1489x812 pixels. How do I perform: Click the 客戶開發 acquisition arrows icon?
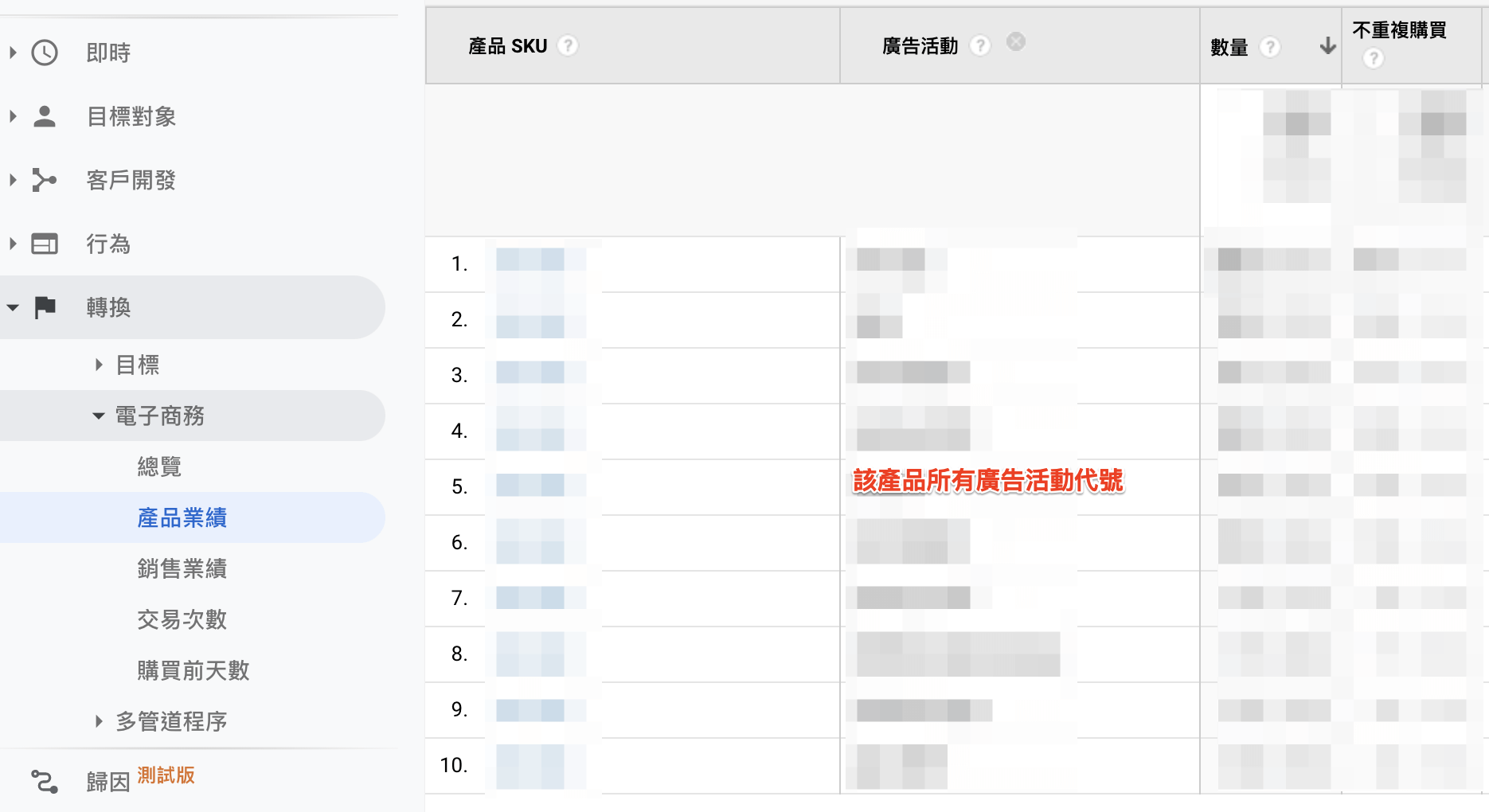(45, 180)
